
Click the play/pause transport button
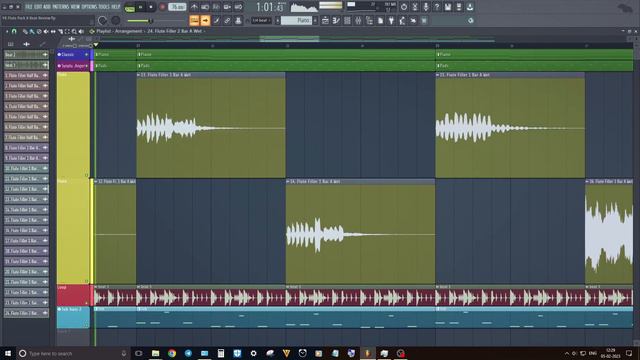[x=141, y=7]
